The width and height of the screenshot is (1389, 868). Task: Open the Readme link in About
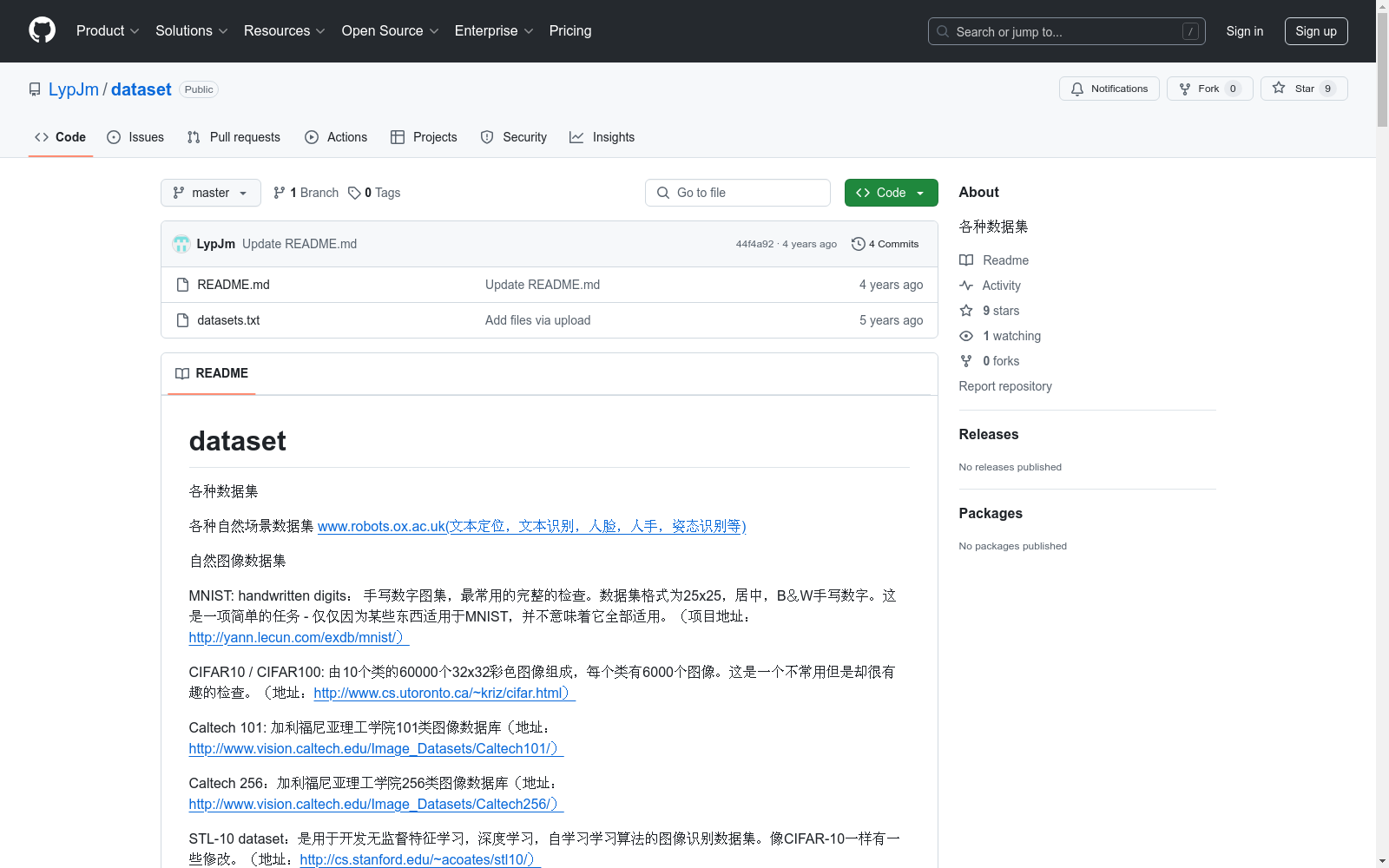pos(994,260)
